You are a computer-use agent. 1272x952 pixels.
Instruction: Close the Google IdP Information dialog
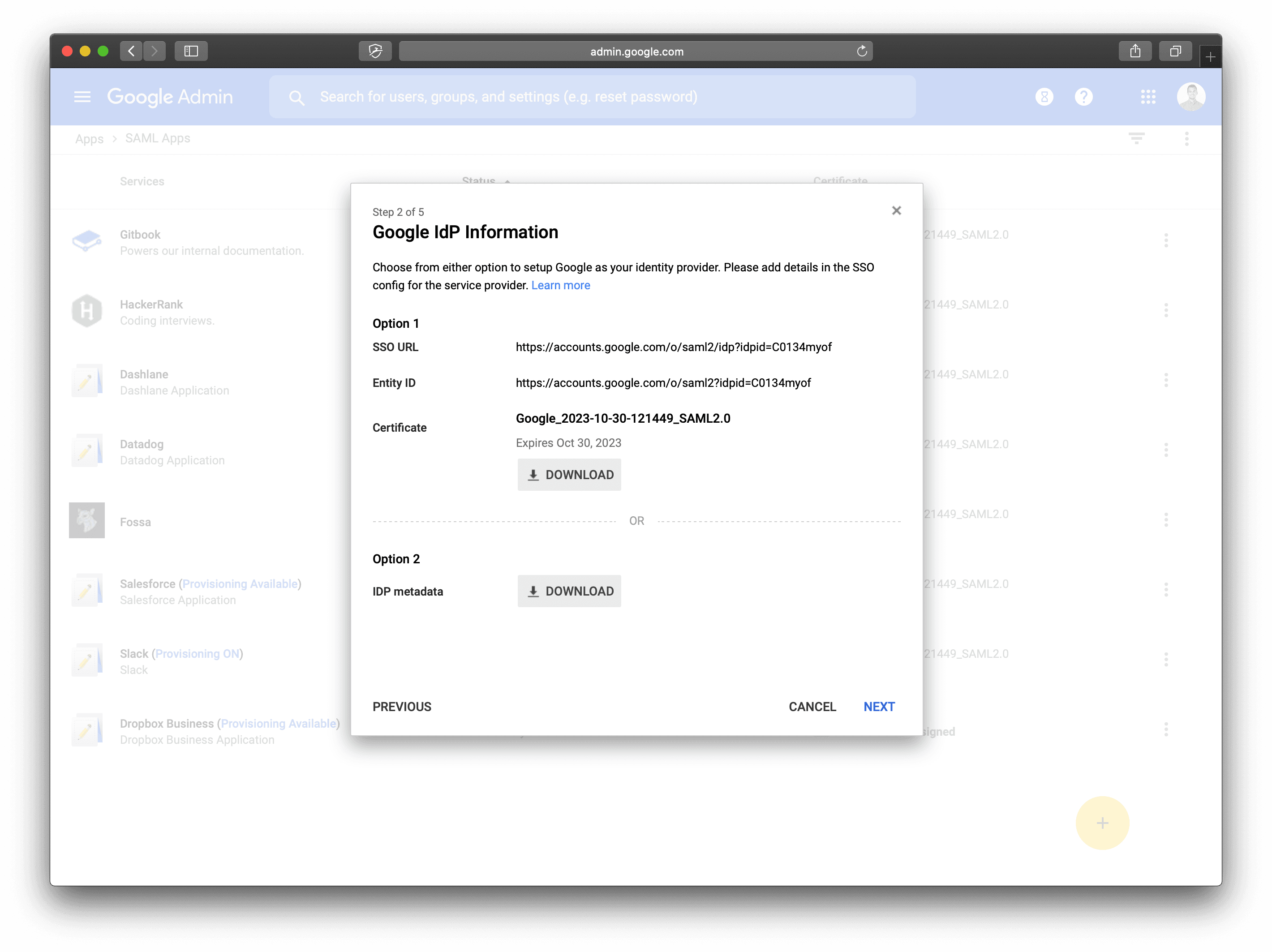896,210
